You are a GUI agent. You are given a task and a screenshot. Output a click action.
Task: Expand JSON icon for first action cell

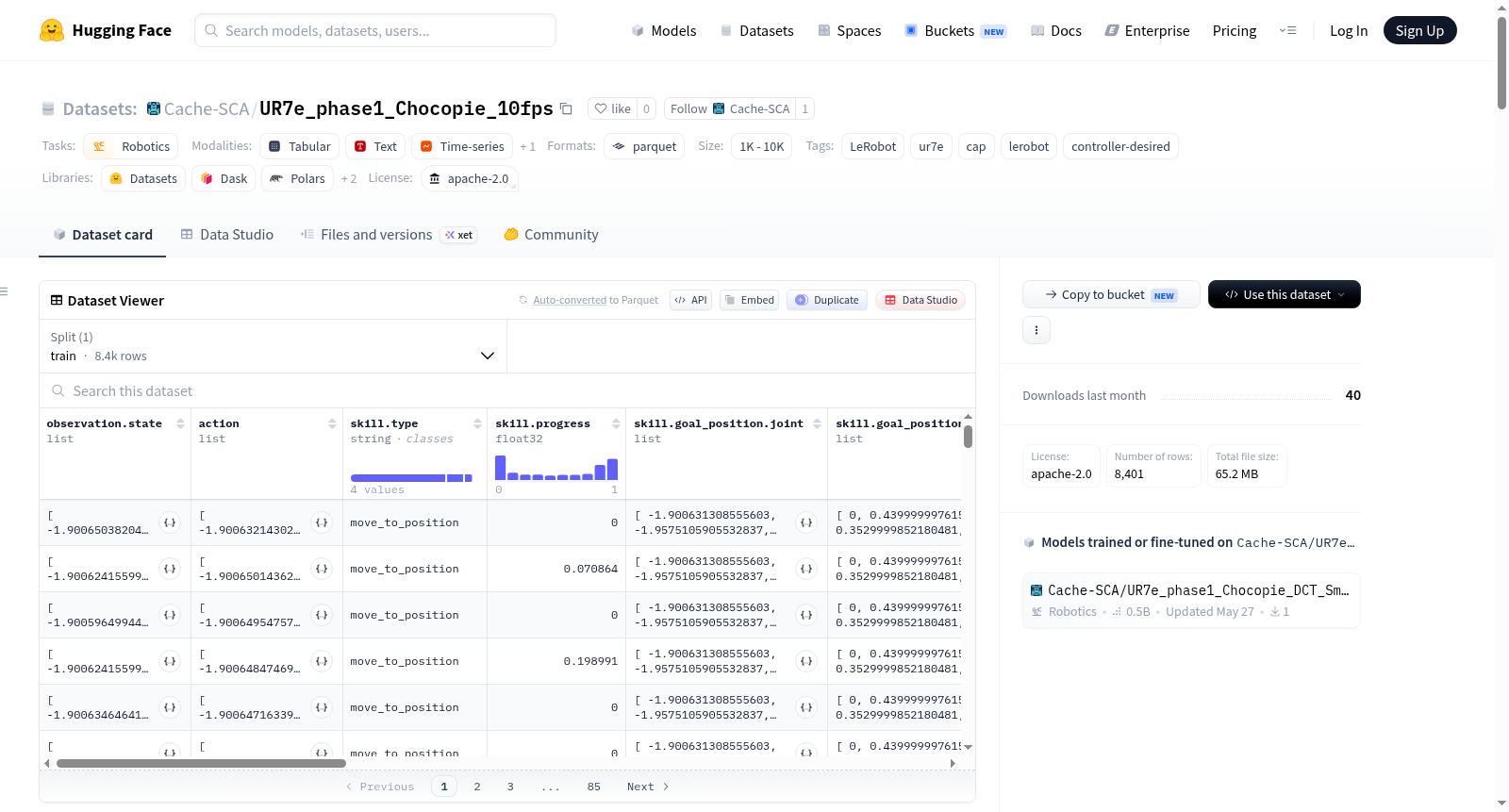click(322, 522)
